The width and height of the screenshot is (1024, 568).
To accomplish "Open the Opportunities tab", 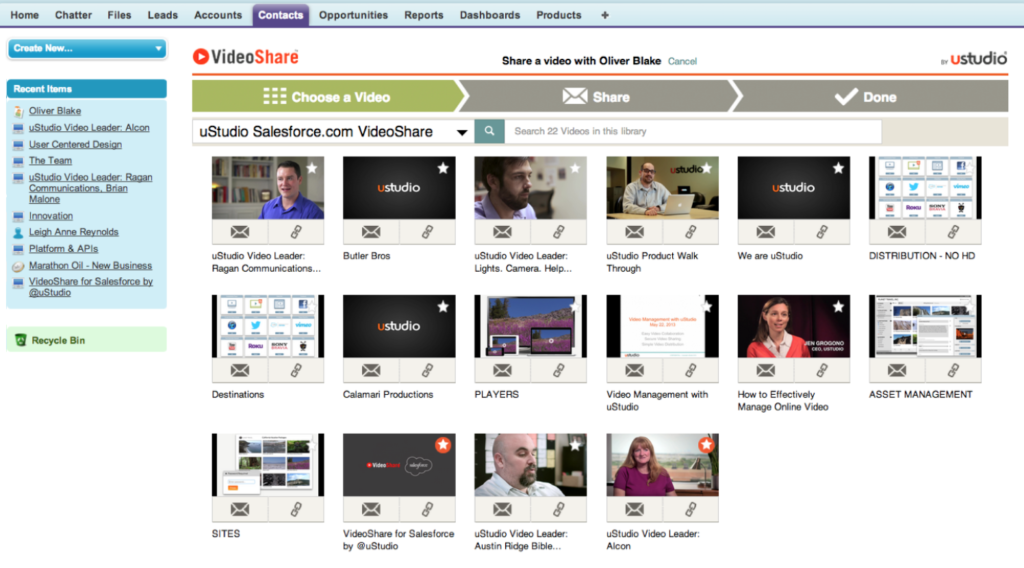I will (353, 15).
